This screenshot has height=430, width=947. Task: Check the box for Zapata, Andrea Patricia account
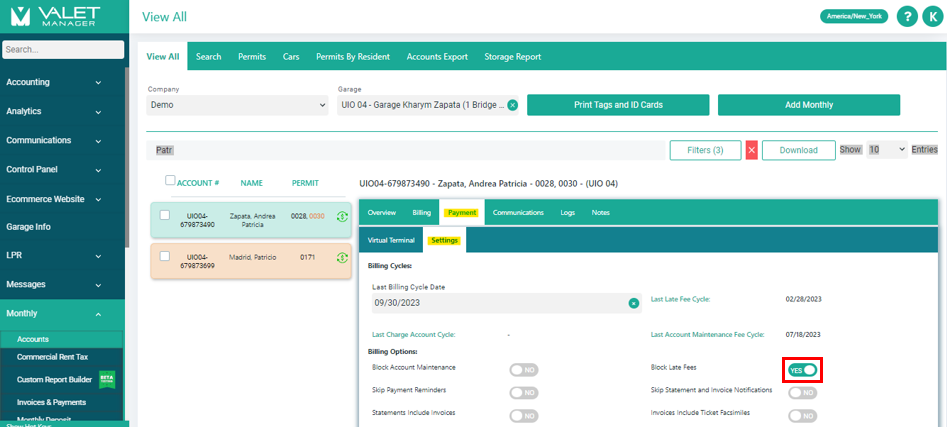click(164, 215)
